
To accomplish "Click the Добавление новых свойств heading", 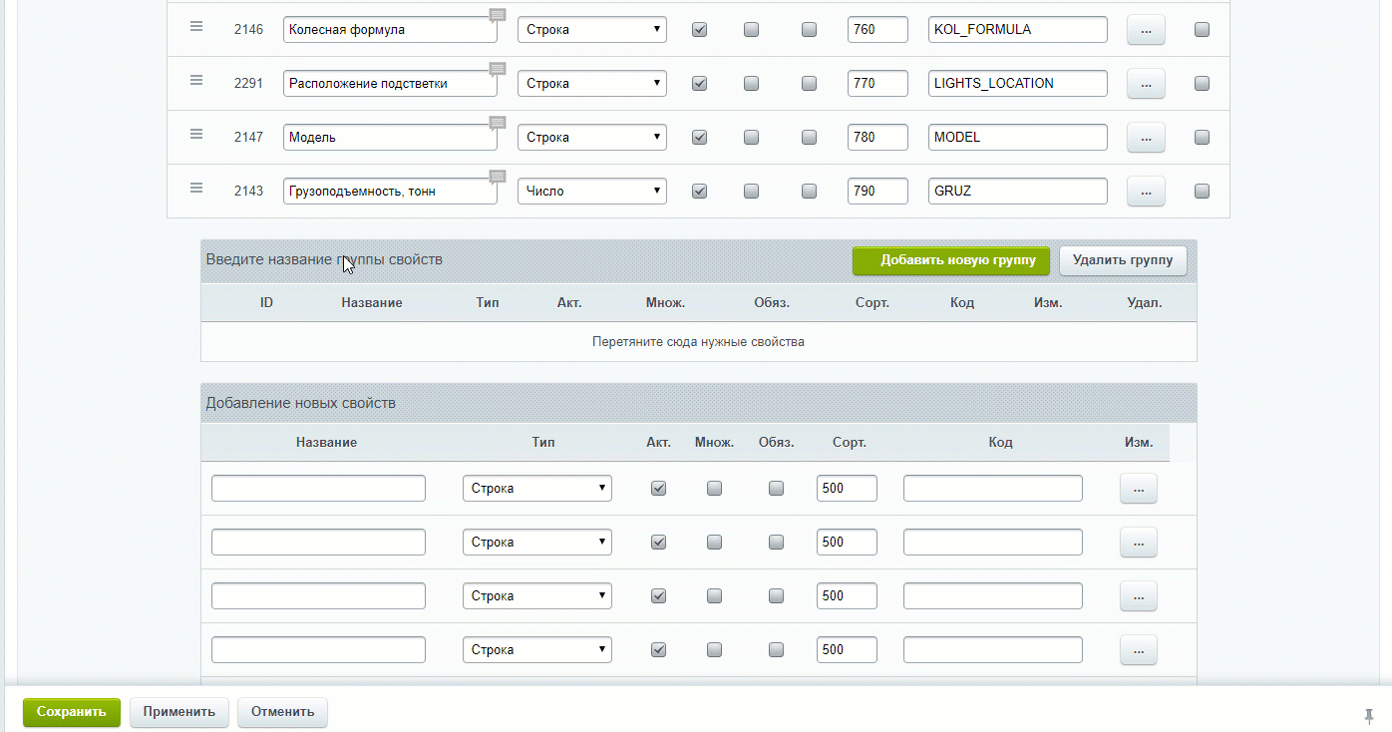I will 301,404.
